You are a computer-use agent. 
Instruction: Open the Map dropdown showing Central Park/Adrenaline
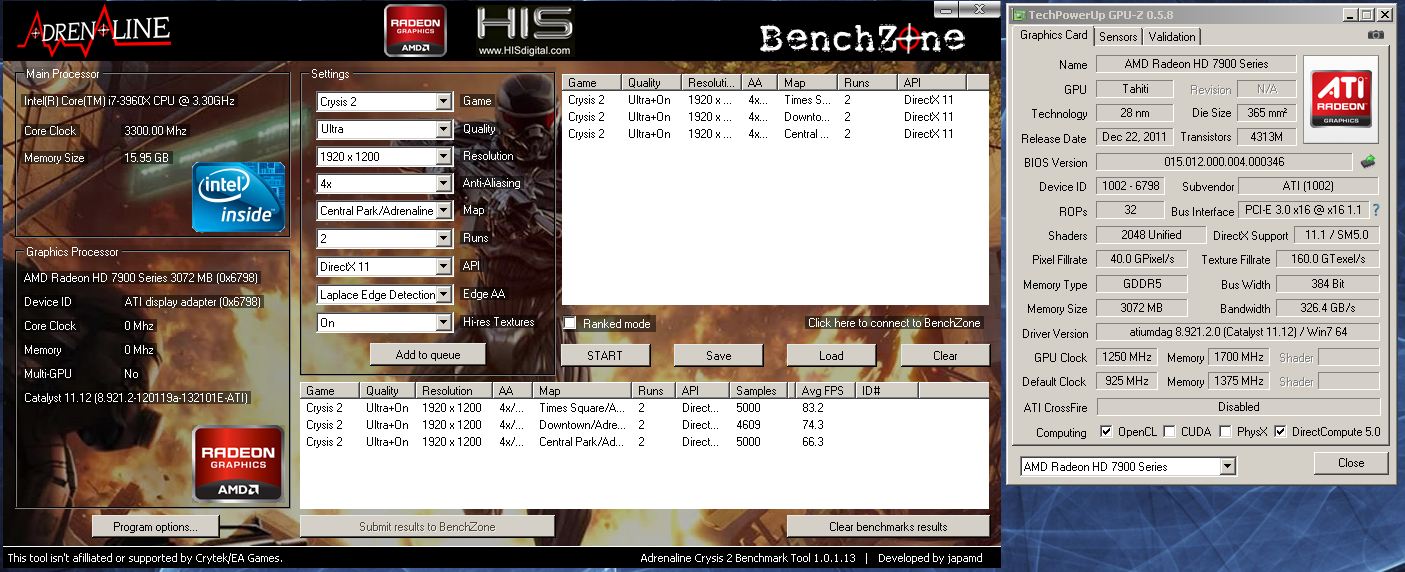385,211
